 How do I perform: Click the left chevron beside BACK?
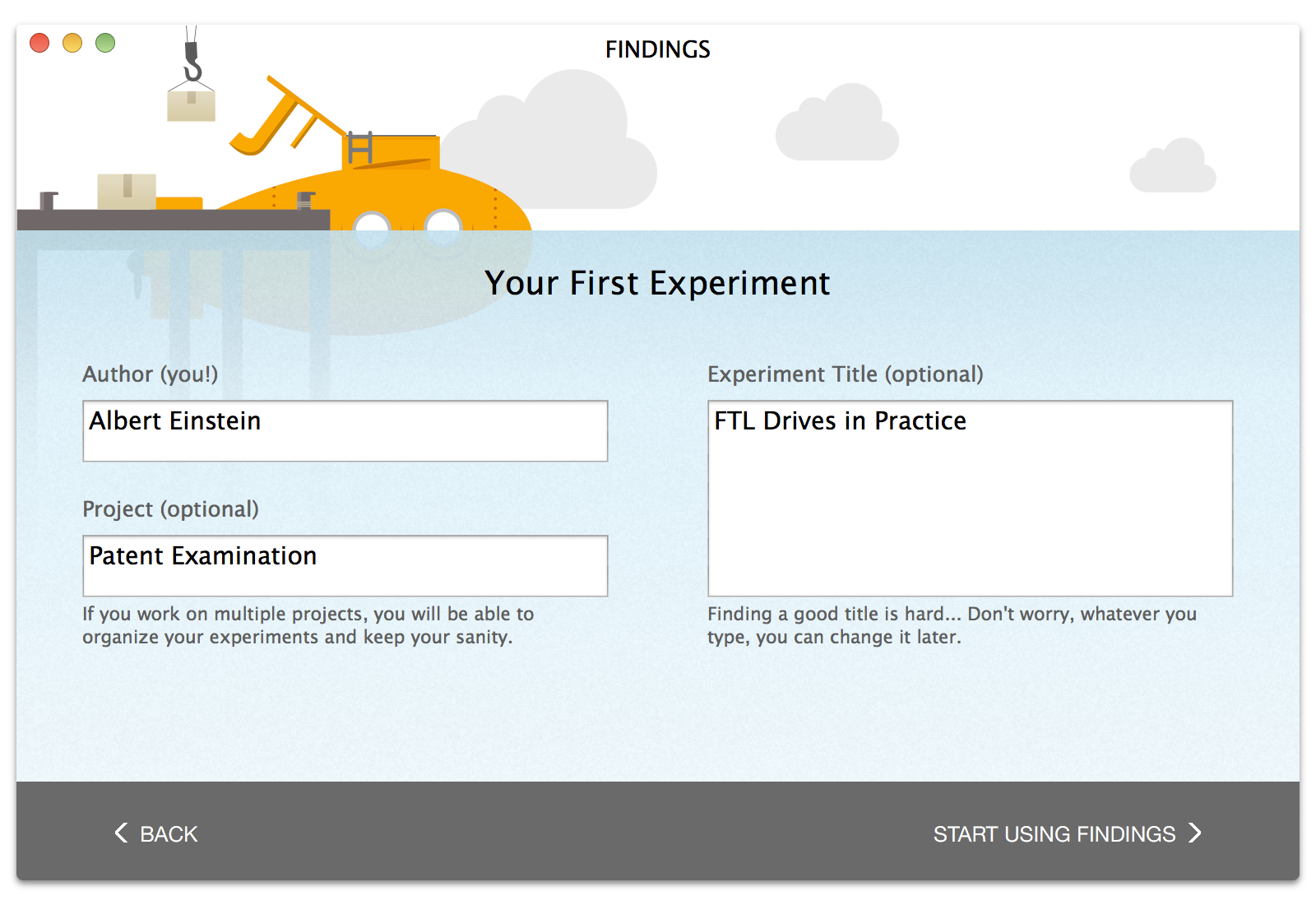coord(121,833)
